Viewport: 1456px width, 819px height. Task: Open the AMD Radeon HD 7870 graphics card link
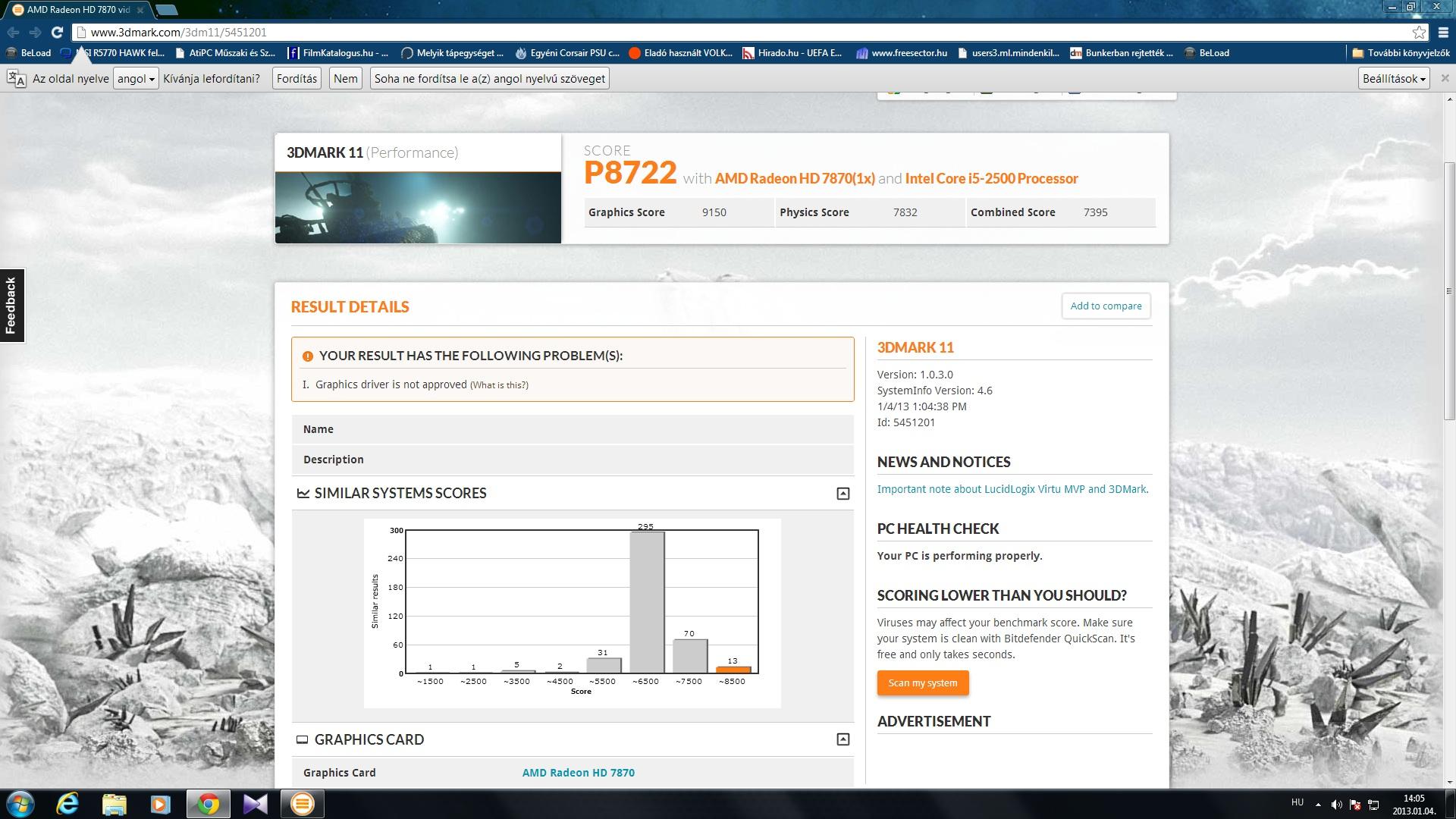(x=578, y=773)
